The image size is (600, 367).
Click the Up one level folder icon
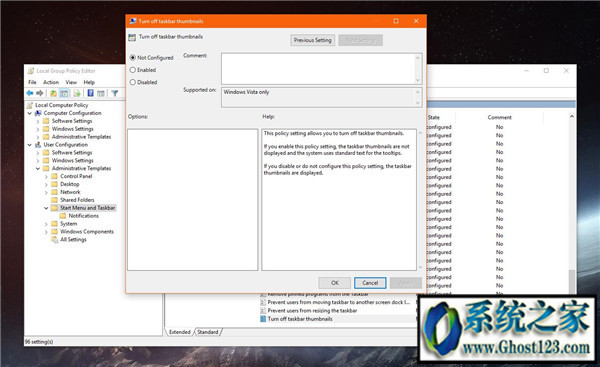coord(54,93)
